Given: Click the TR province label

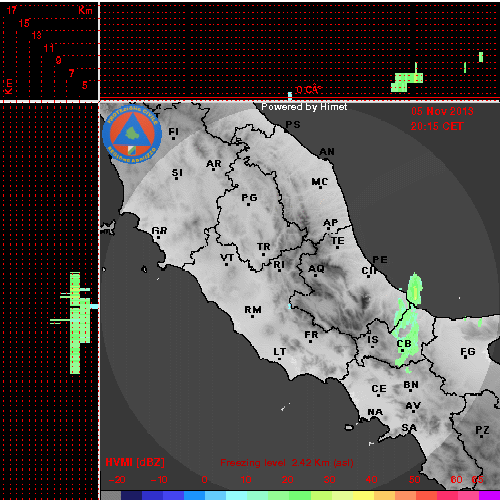Looking at the screenshot, I should point(264,247).
